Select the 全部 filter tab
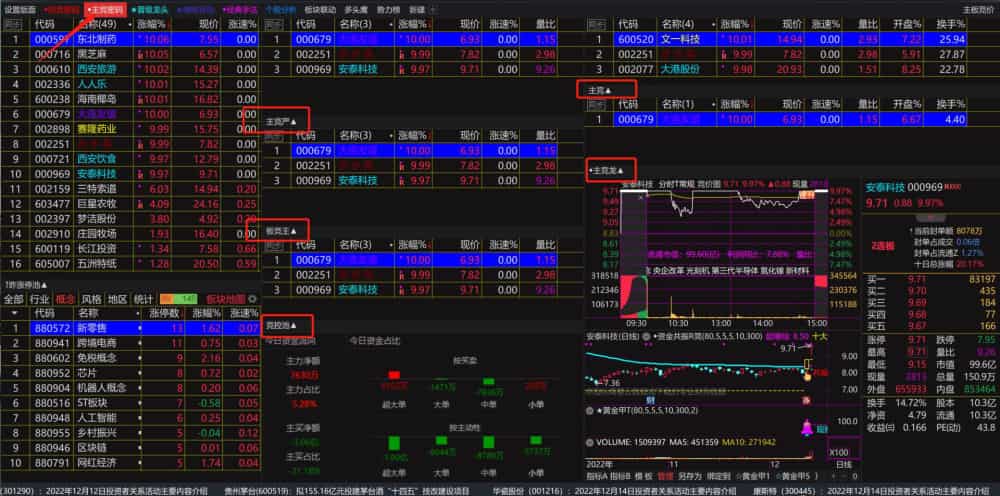1000x496 pixels. click(14, 299)
